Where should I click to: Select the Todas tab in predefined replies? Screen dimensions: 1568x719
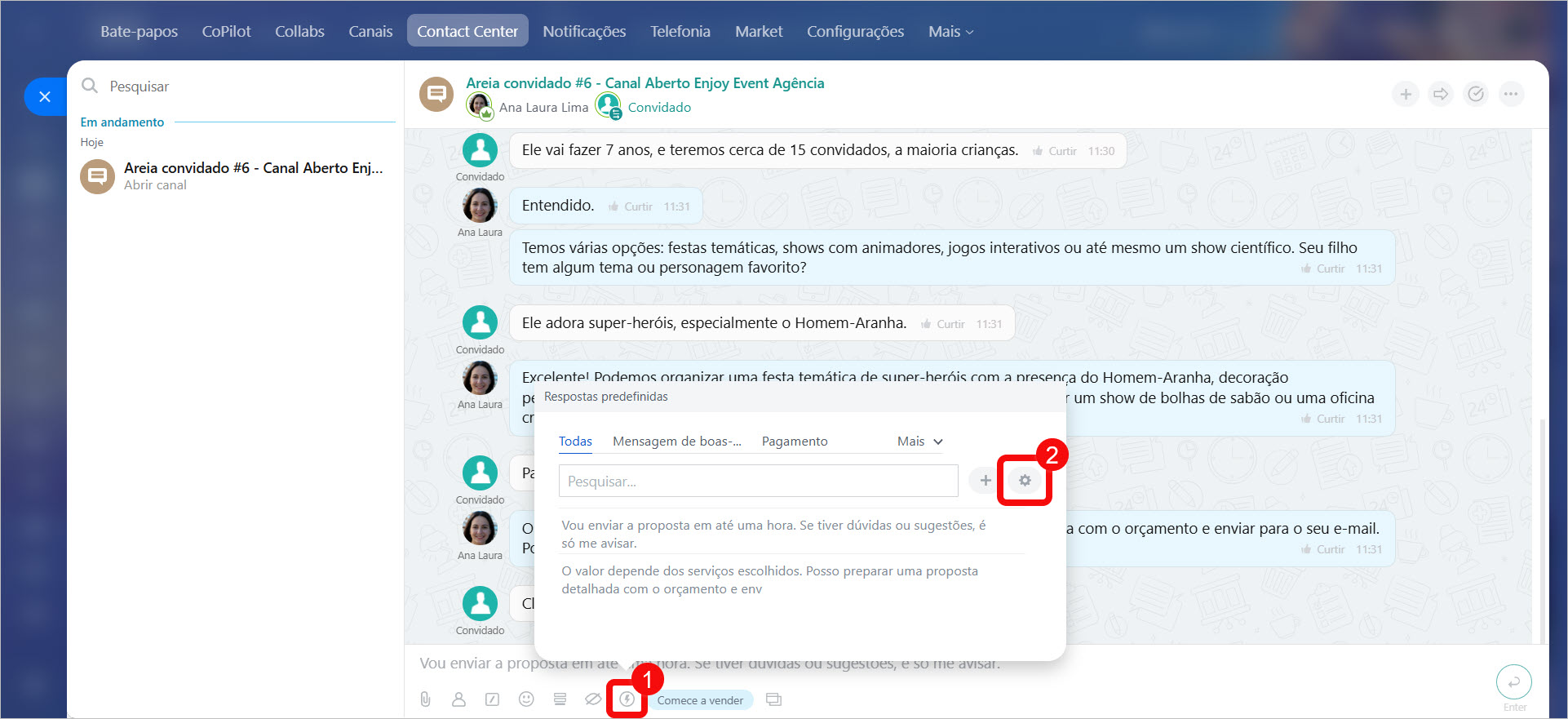point(575,441)
